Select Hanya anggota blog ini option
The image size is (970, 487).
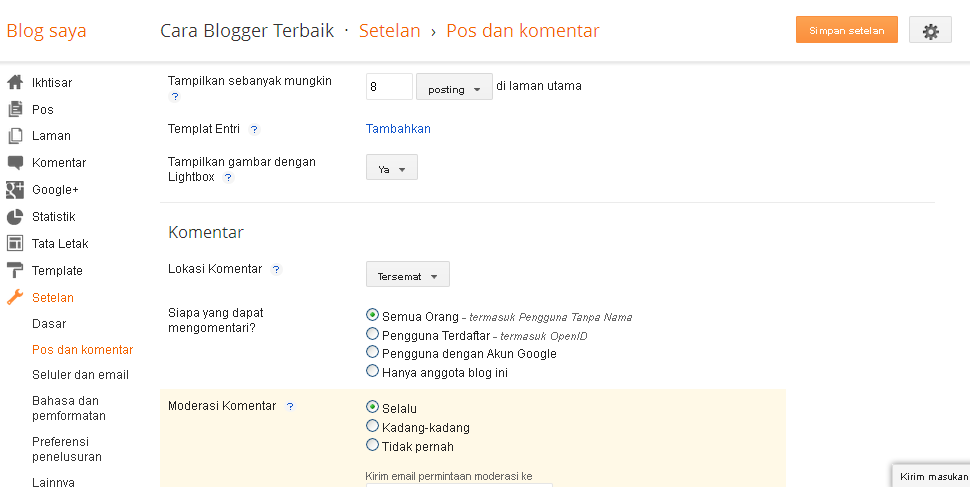[372, 371]
